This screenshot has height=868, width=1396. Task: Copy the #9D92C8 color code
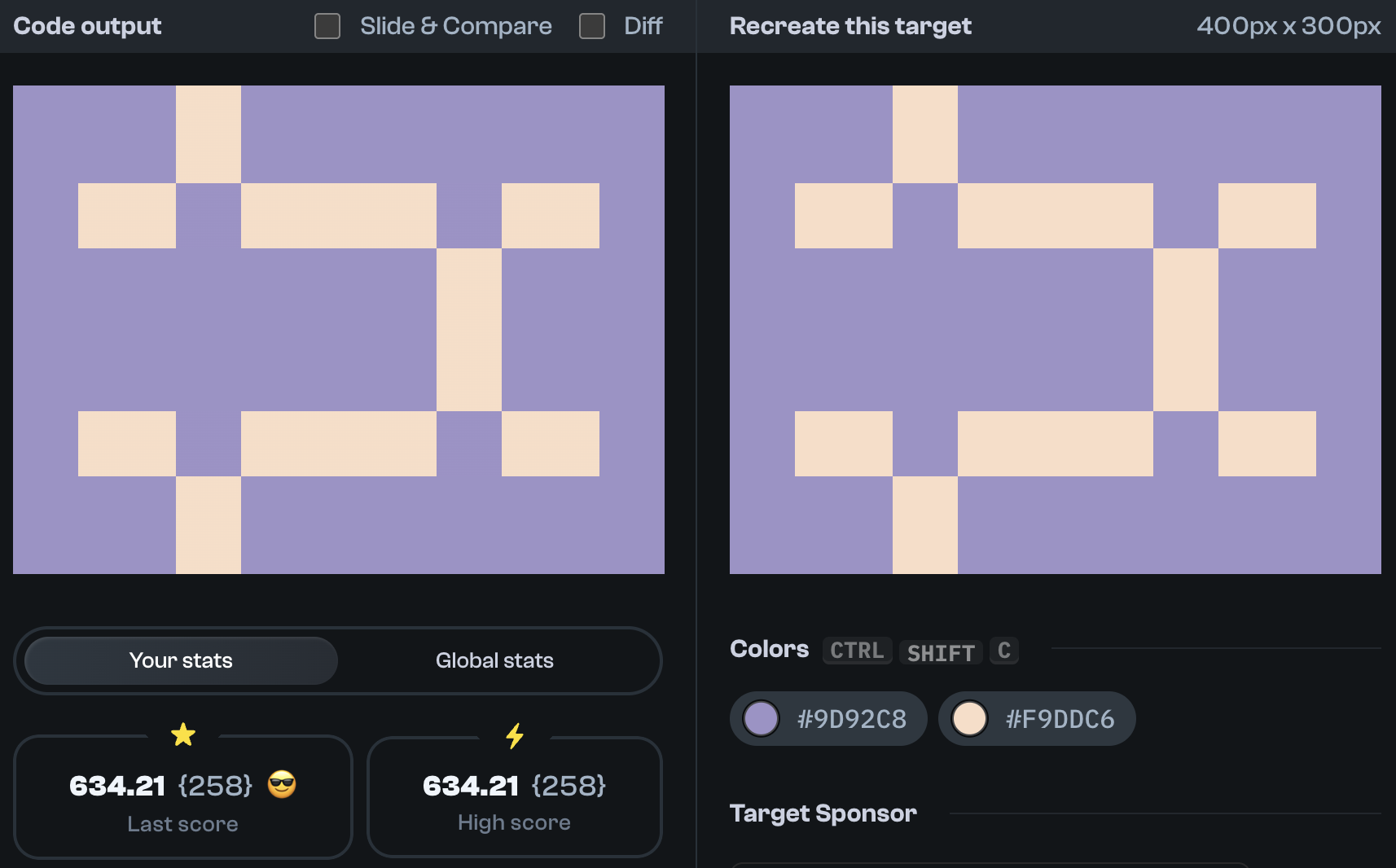pyautogui.click(x=851, y=718)
